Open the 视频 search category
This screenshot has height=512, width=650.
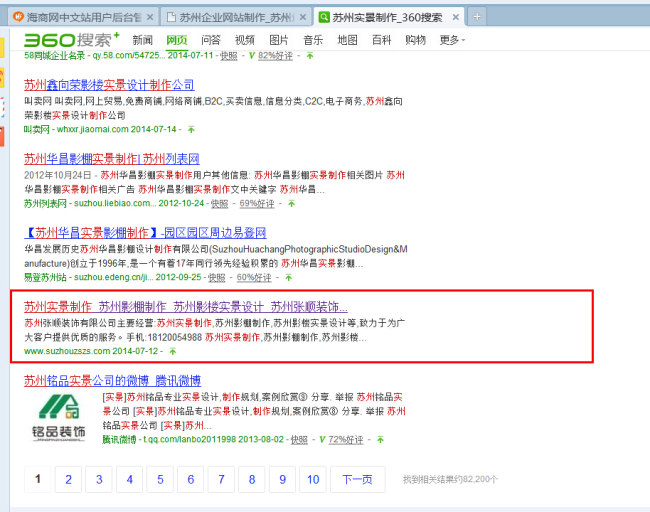(245, 40)
